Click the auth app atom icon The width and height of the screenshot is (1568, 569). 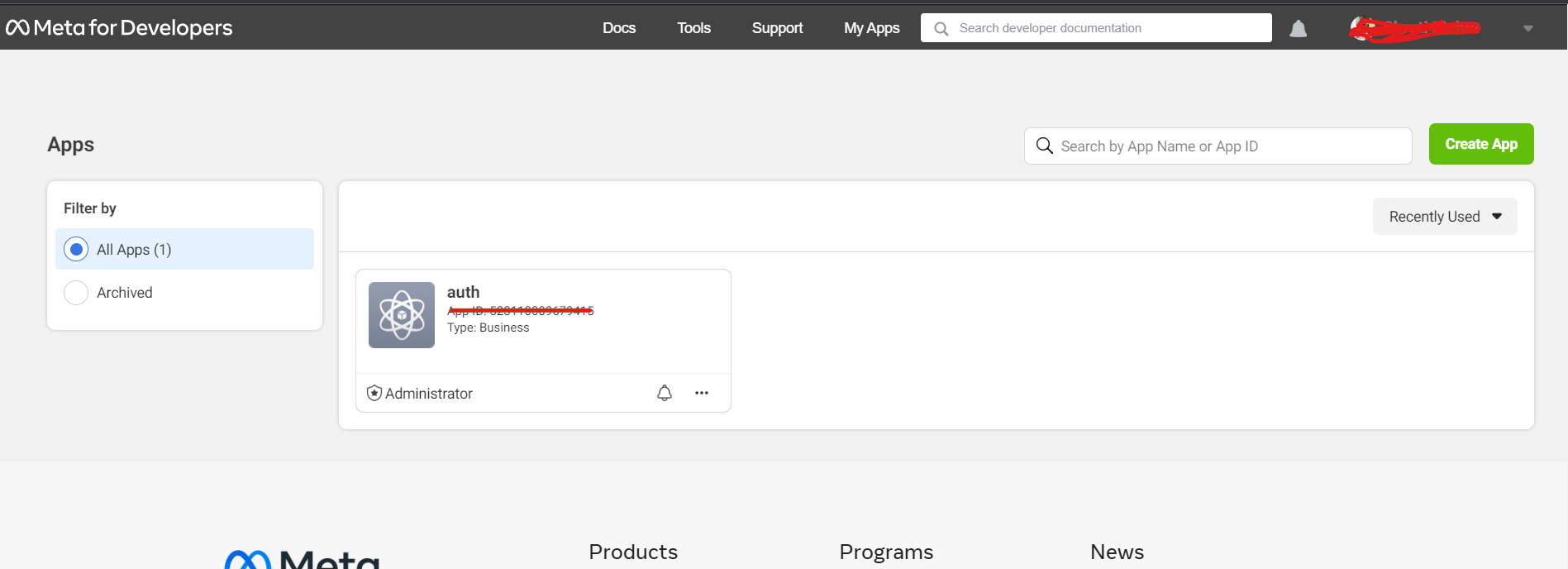point(402,315)
